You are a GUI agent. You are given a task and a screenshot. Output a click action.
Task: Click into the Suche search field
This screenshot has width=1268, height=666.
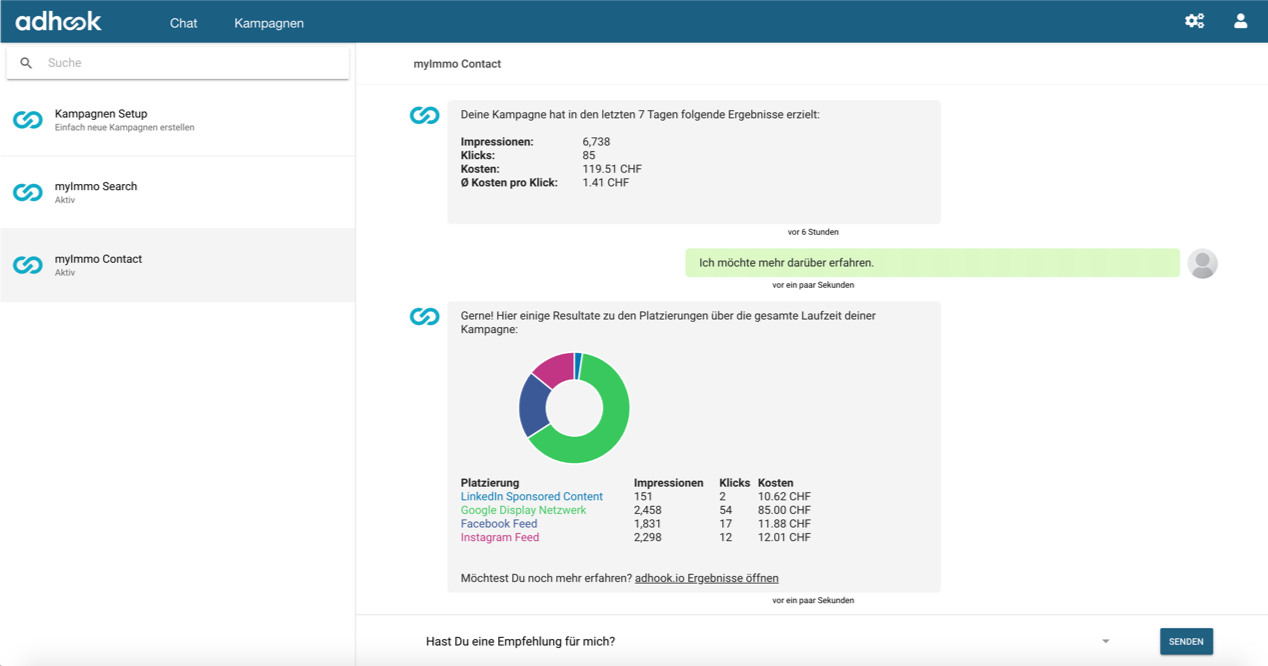[x=178, y=63]
